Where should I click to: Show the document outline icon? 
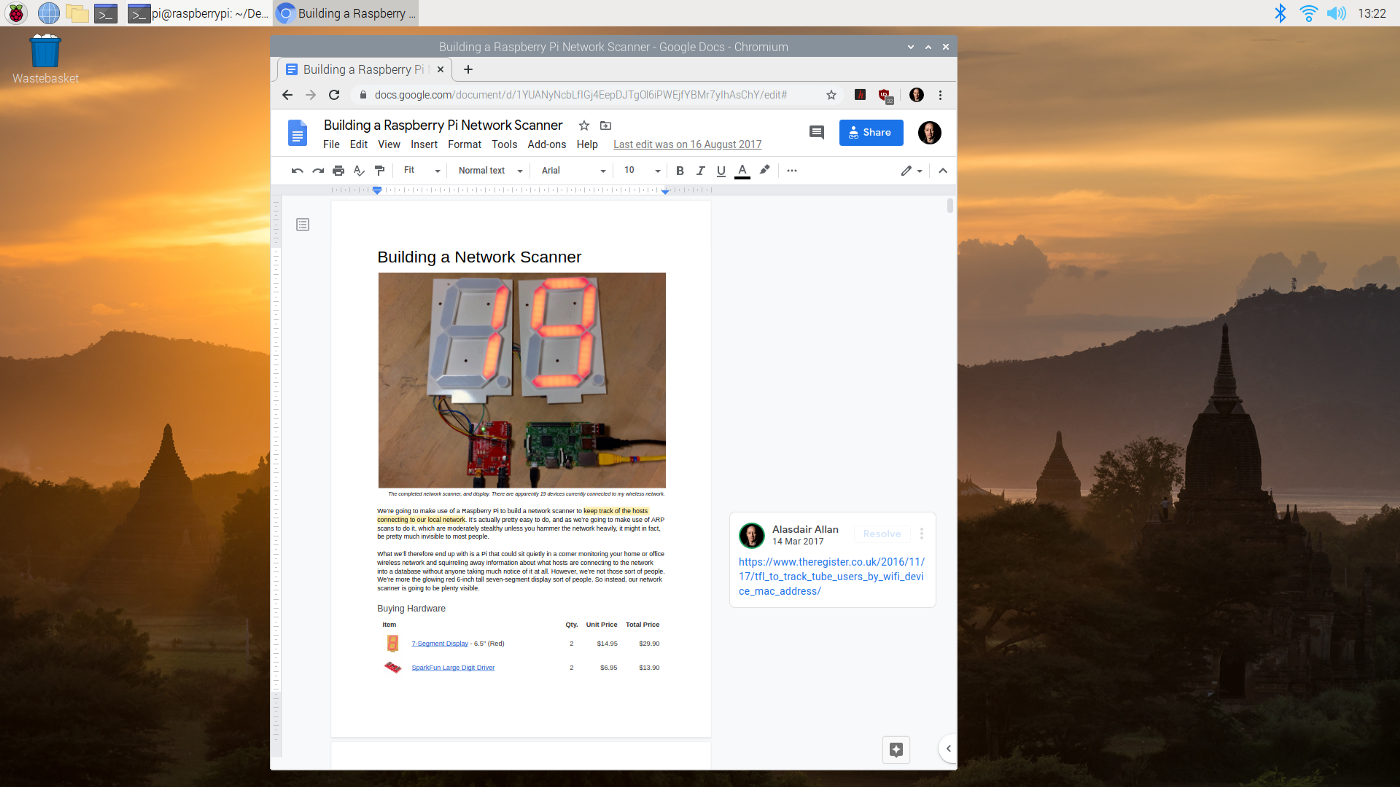point(303,225)
